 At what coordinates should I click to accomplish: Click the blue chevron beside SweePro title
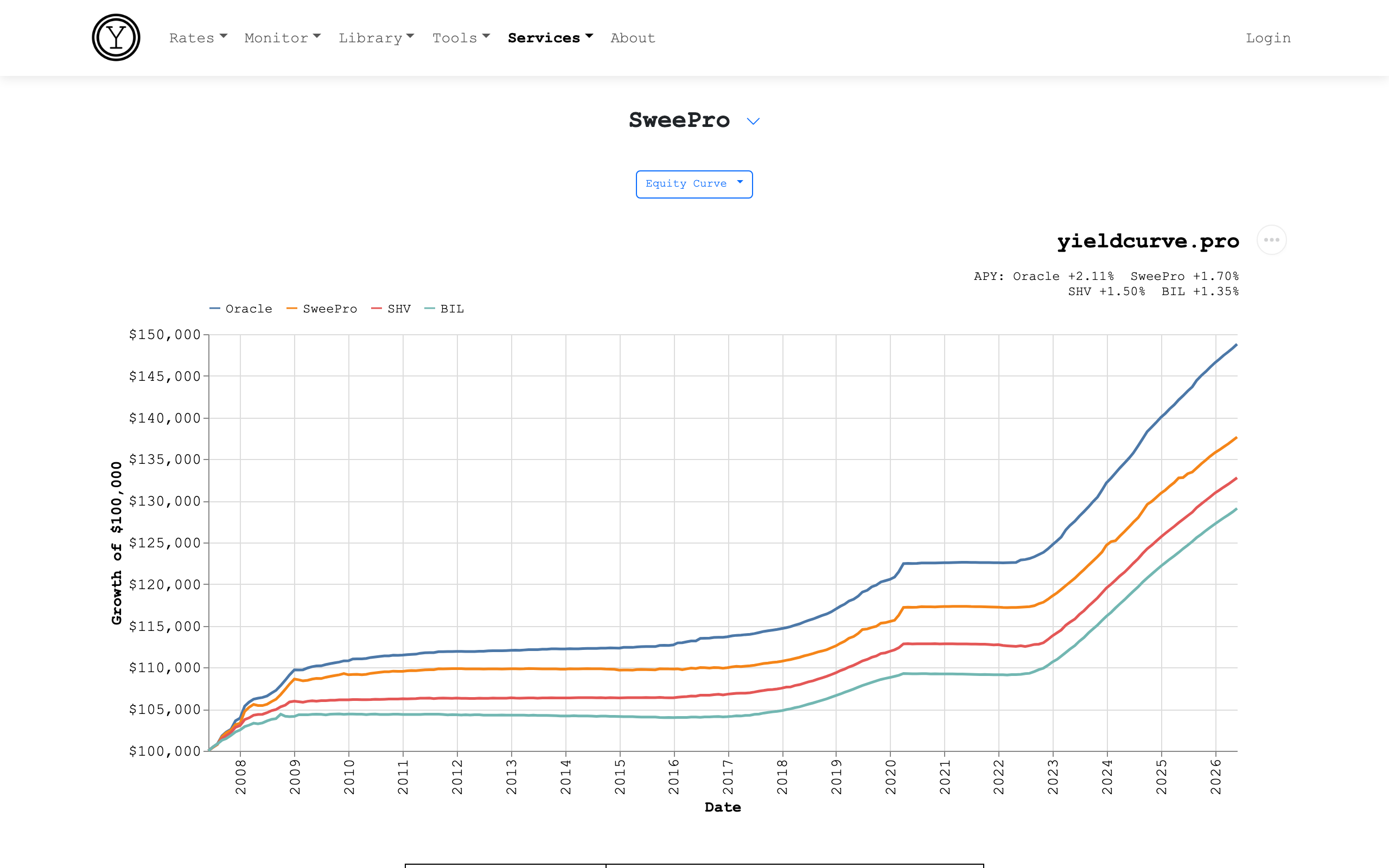point(753,121)
